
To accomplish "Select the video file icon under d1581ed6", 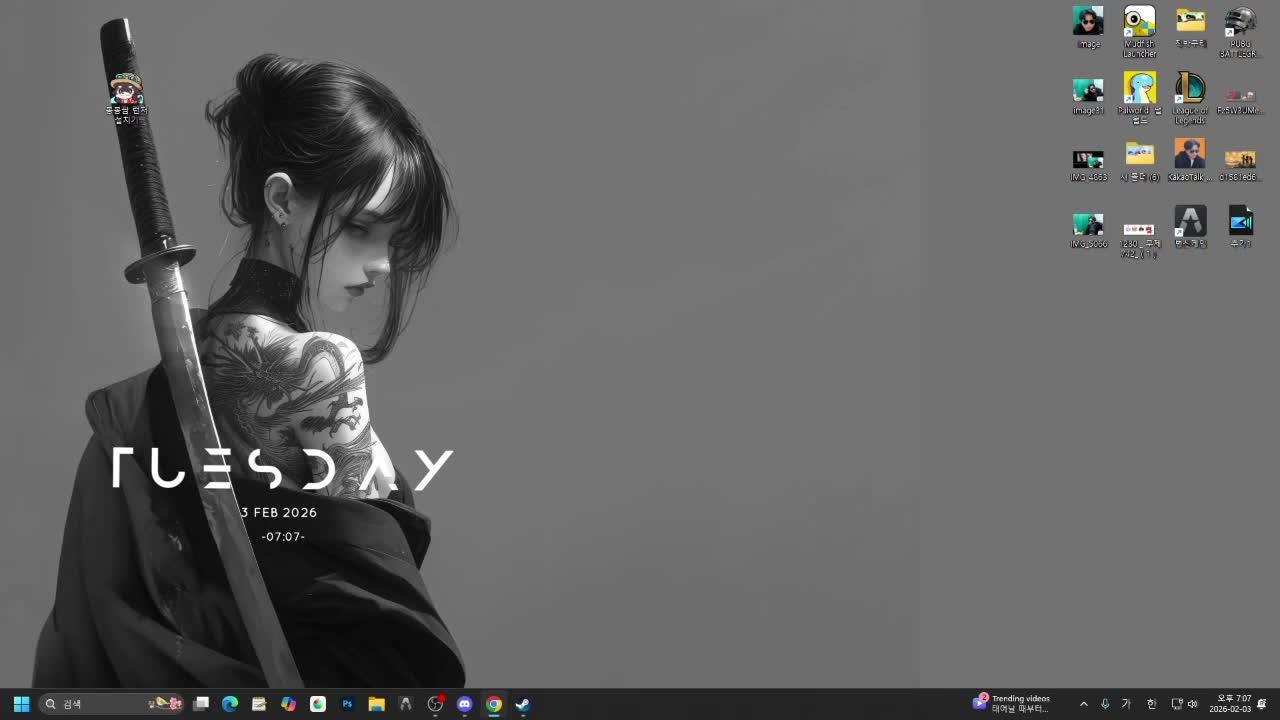I will pos(1240,227).
